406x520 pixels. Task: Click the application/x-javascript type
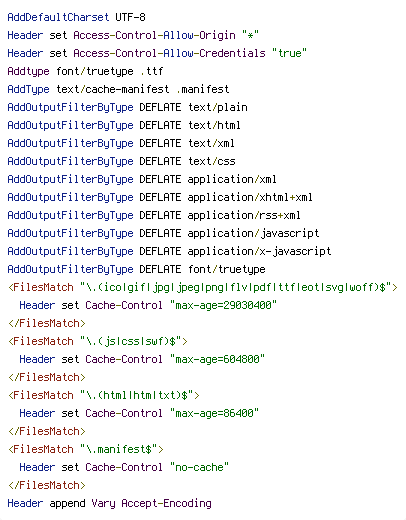(259, 251)
